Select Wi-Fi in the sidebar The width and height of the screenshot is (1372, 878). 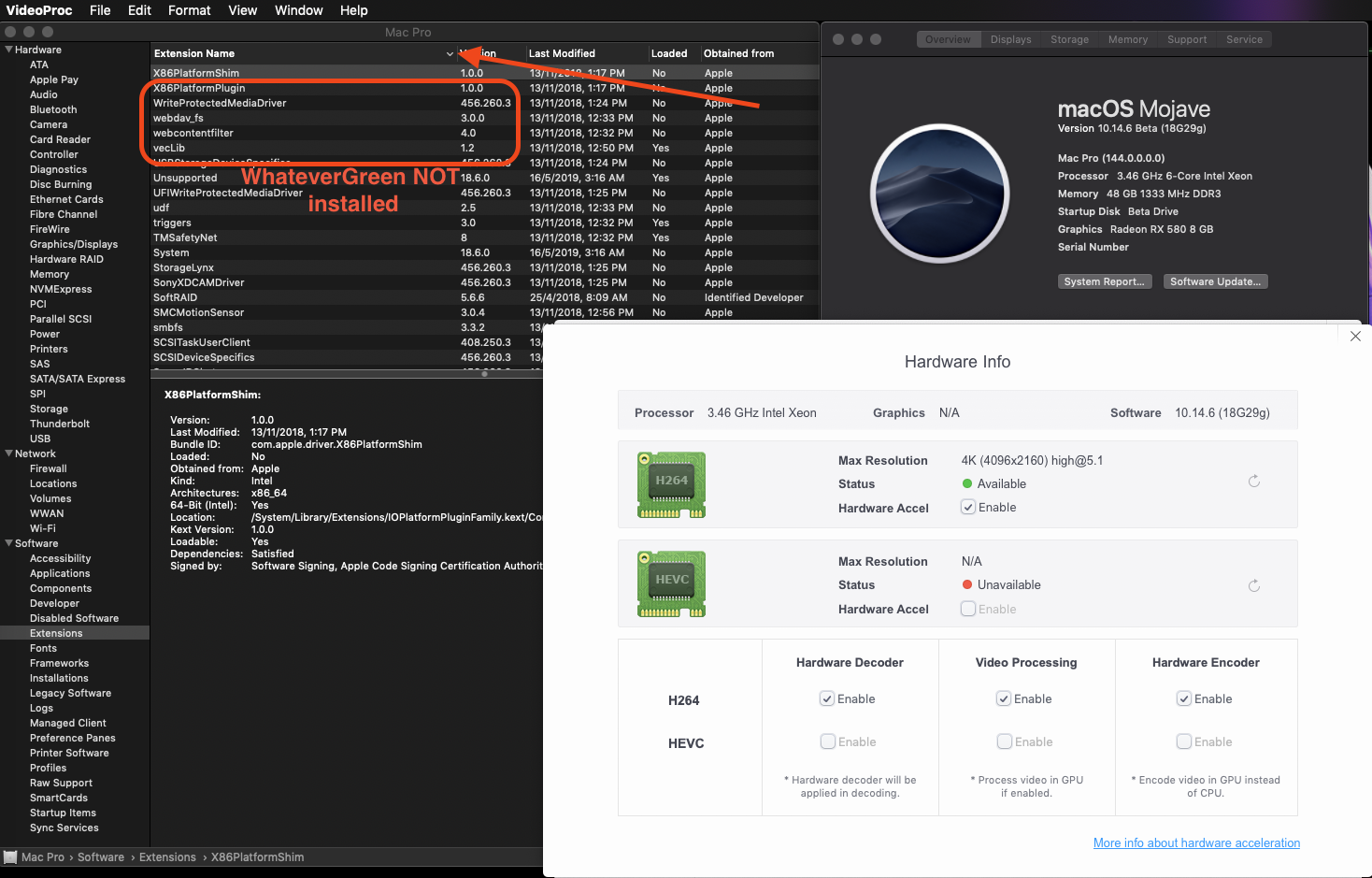(x=43, y=528)
